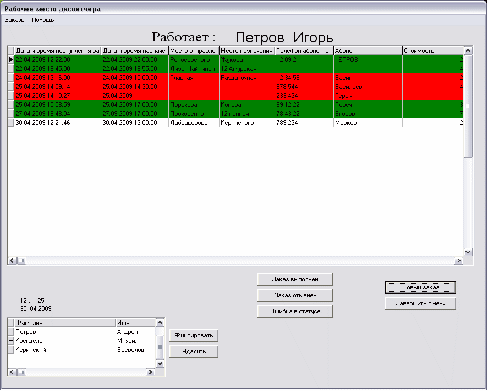Click the red row dated 24.04.2009
Viewport: 488px width, 391px height.
235,78
